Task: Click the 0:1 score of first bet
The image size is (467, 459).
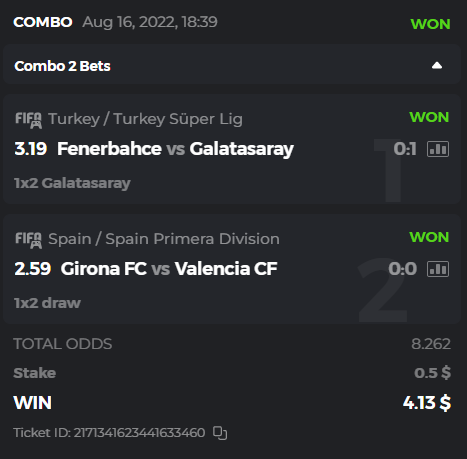Action: (405, 149)
